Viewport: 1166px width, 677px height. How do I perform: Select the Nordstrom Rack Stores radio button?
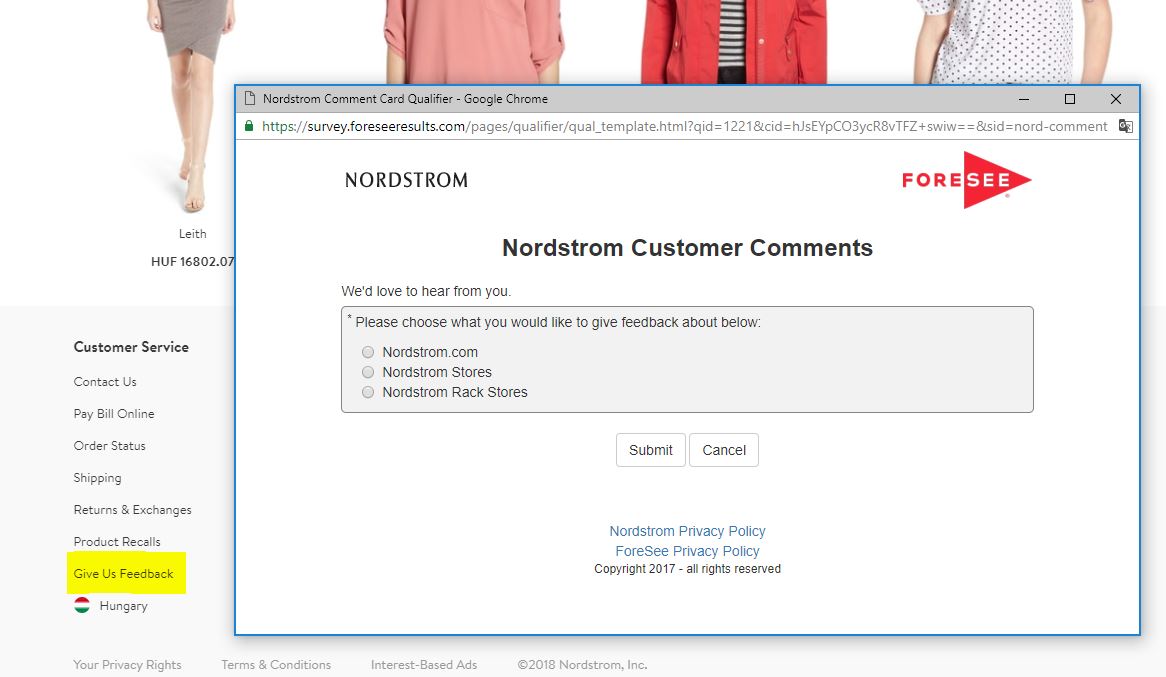click(367, 392)
